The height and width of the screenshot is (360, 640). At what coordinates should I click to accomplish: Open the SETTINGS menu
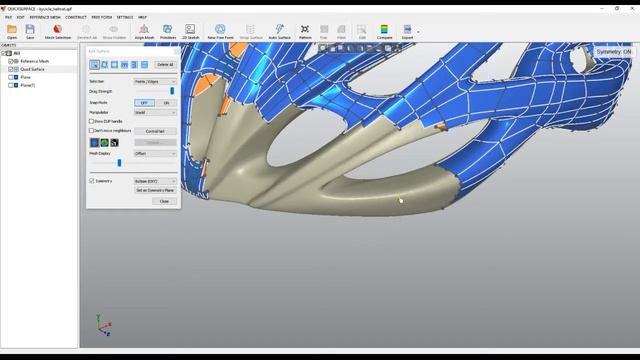[x=125, y=17]
